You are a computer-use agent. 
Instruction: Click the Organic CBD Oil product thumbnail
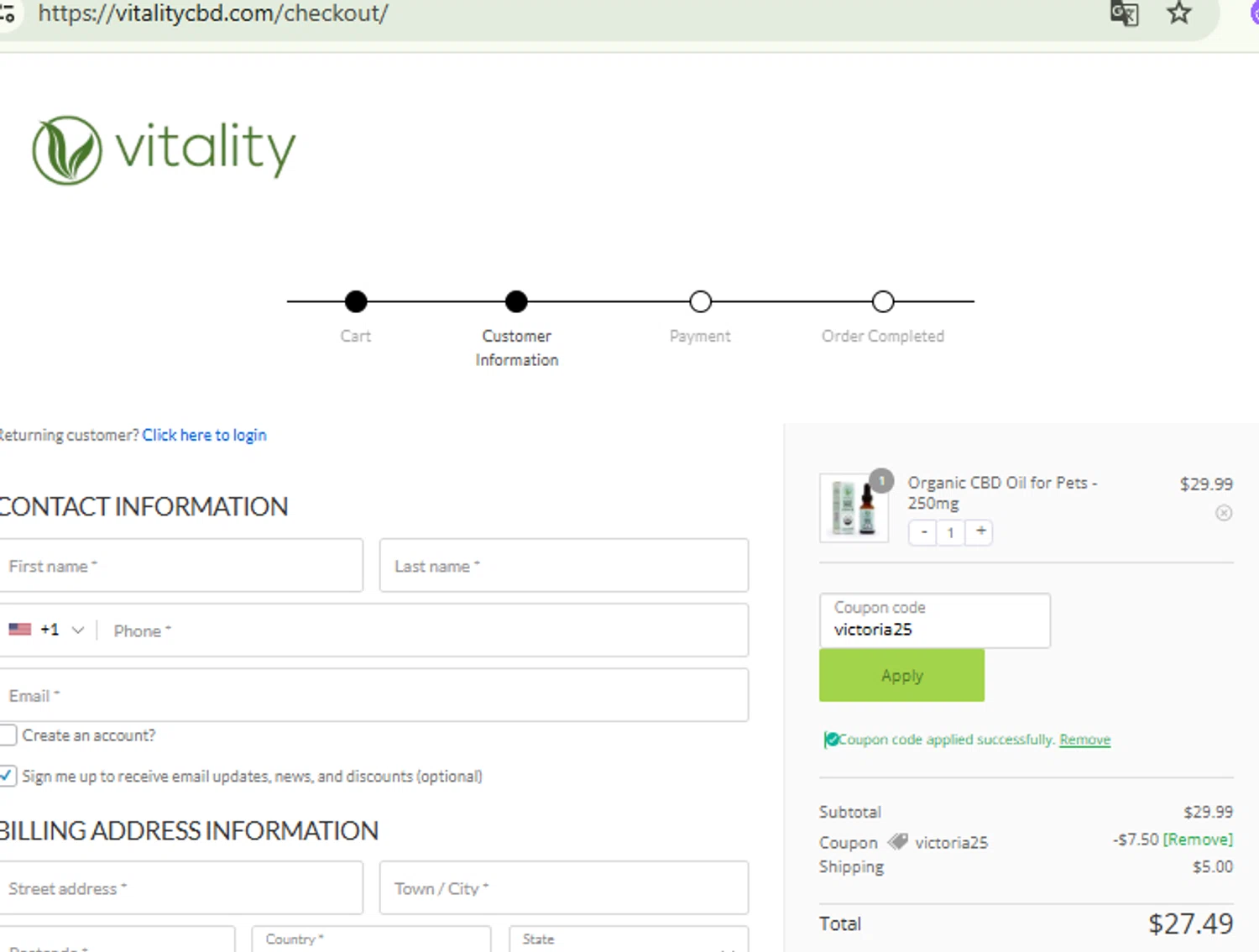pos(854,508)
